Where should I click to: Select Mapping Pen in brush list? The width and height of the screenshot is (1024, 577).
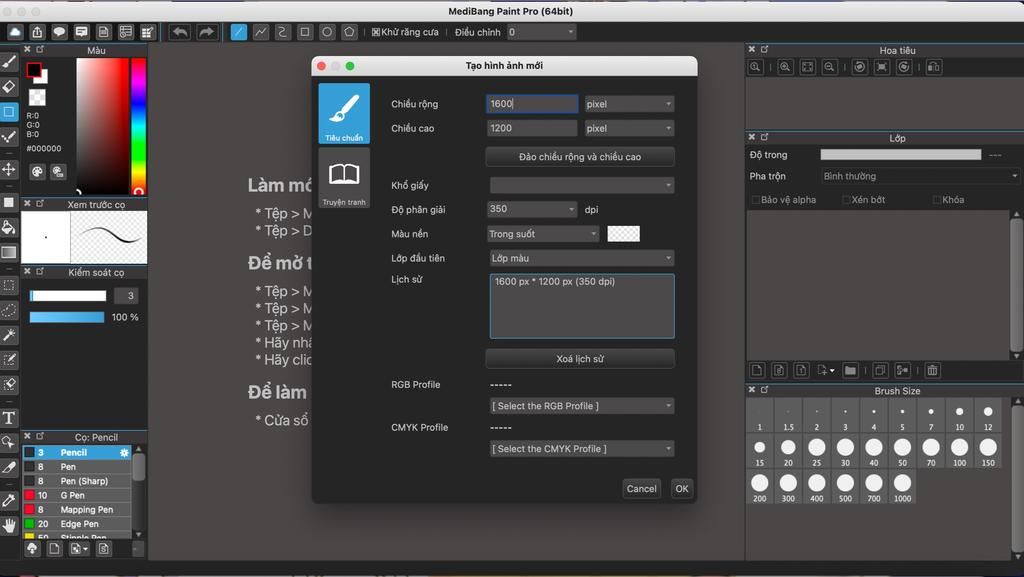pos(77,510)
